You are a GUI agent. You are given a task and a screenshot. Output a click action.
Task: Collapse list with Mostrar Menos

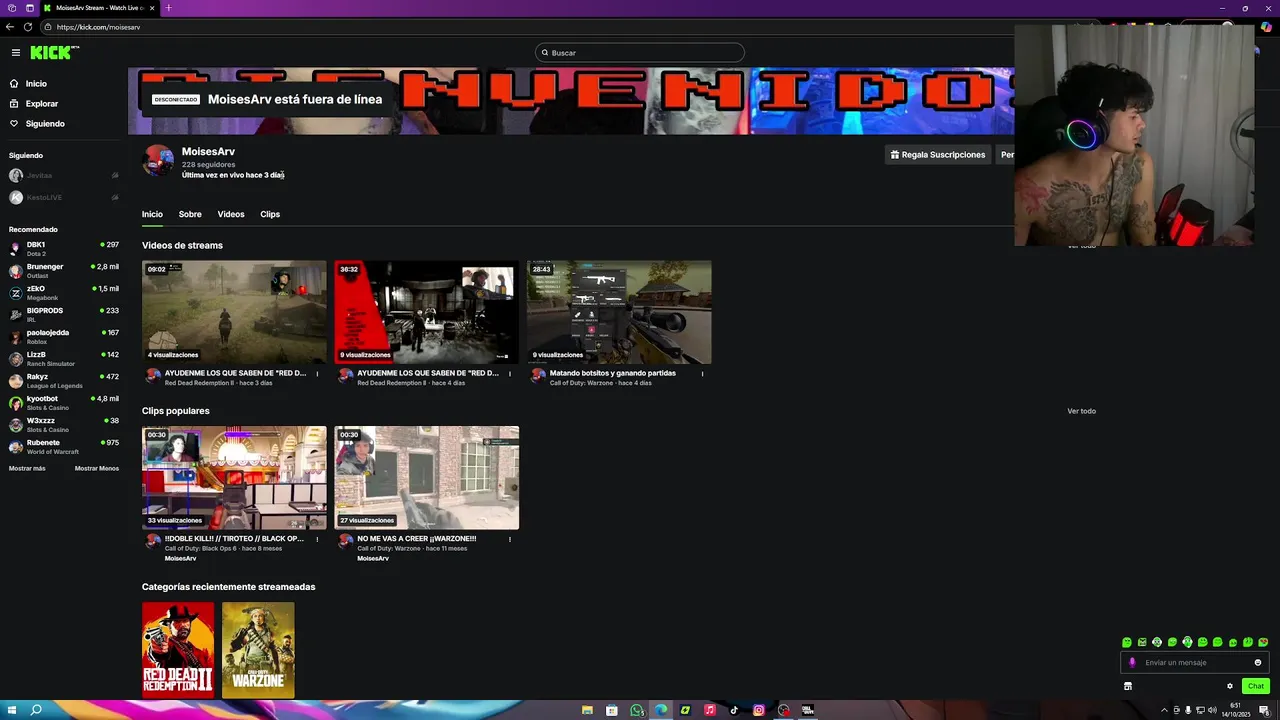point(97,469)
